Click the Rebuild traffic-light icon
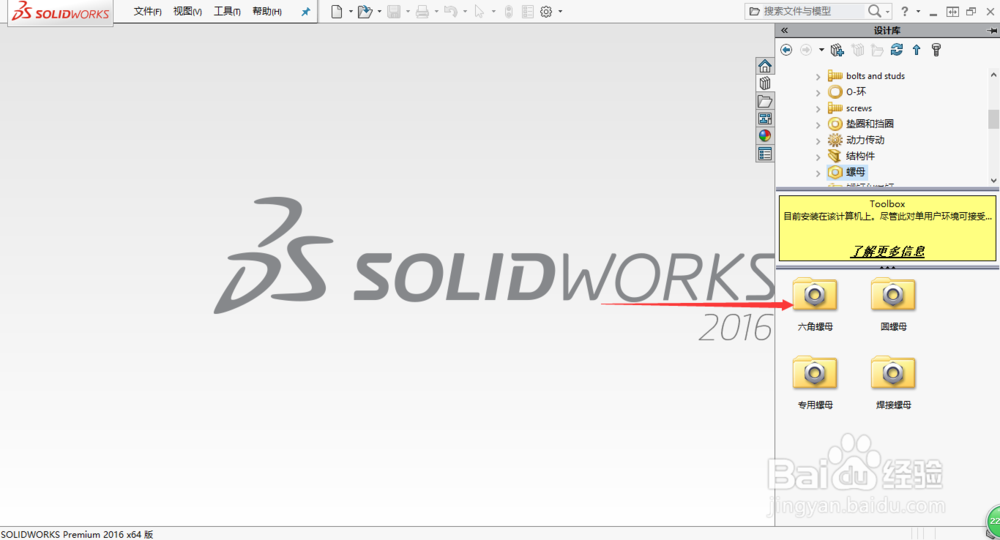This screenshot has height=540, width=1000. pyautogui.click(x=508, y=11)
